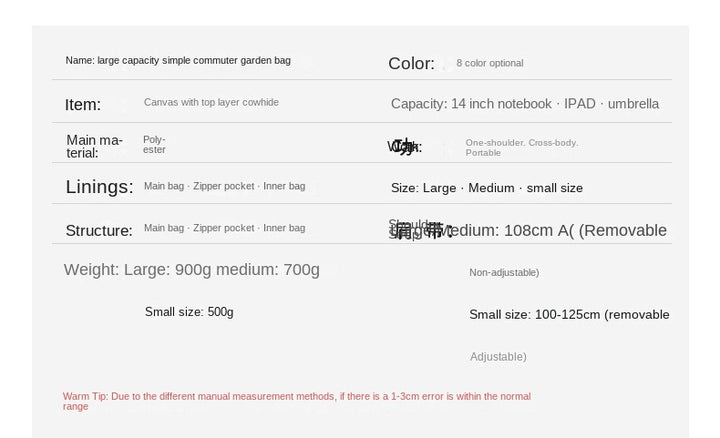Image resolution: width=720 pixels, height=438 pixels.
Task: Select the 'Main material:' label
Action: click(x=94, y=146)
